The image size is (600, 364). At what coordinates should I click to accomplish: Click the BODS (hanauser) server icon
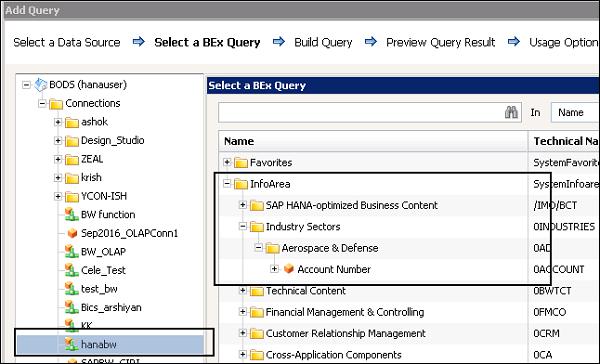(x=41, y=85)
